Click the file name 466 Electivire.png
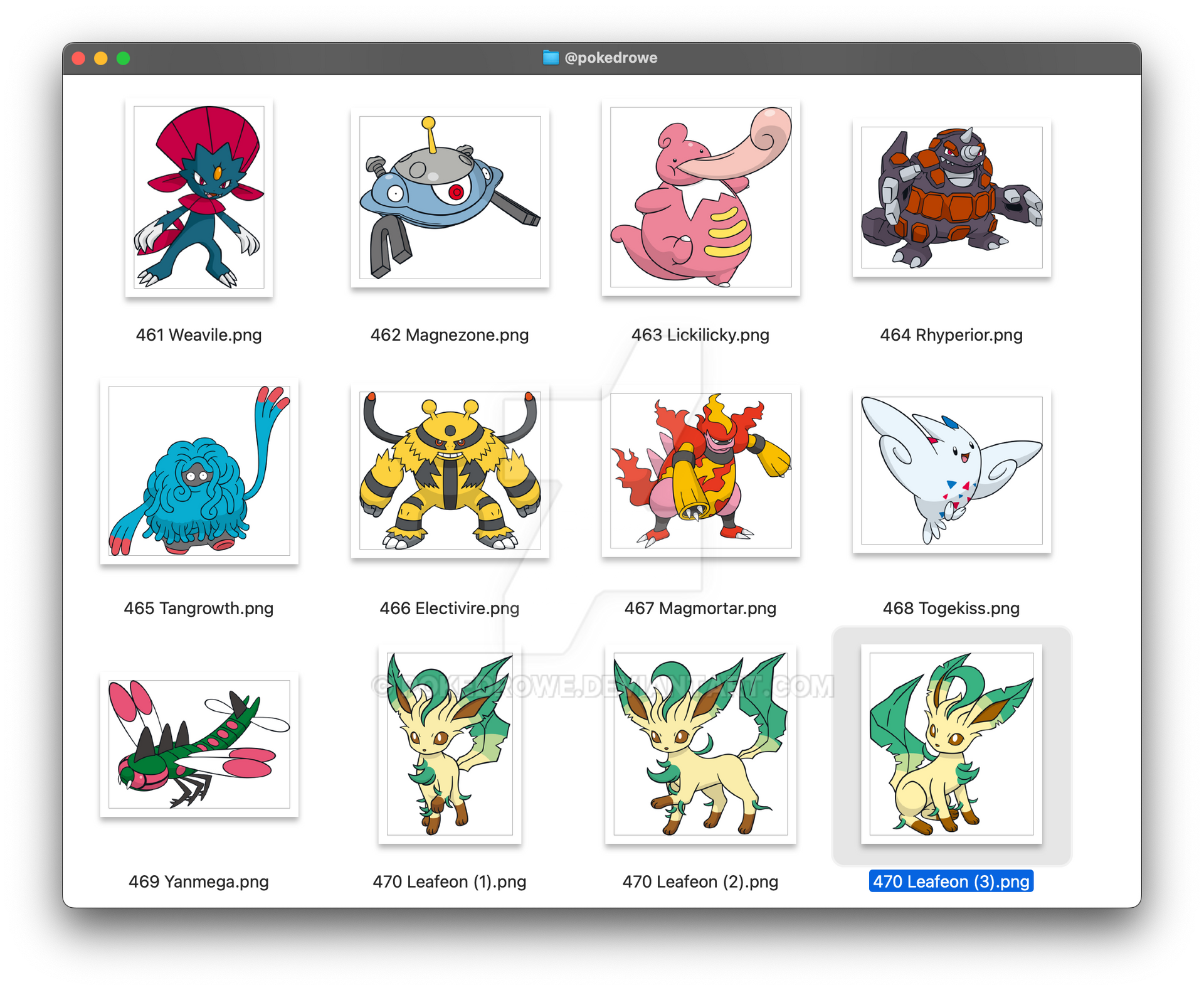The width and height of the screenshot is (1204, 990). point(450,608)
